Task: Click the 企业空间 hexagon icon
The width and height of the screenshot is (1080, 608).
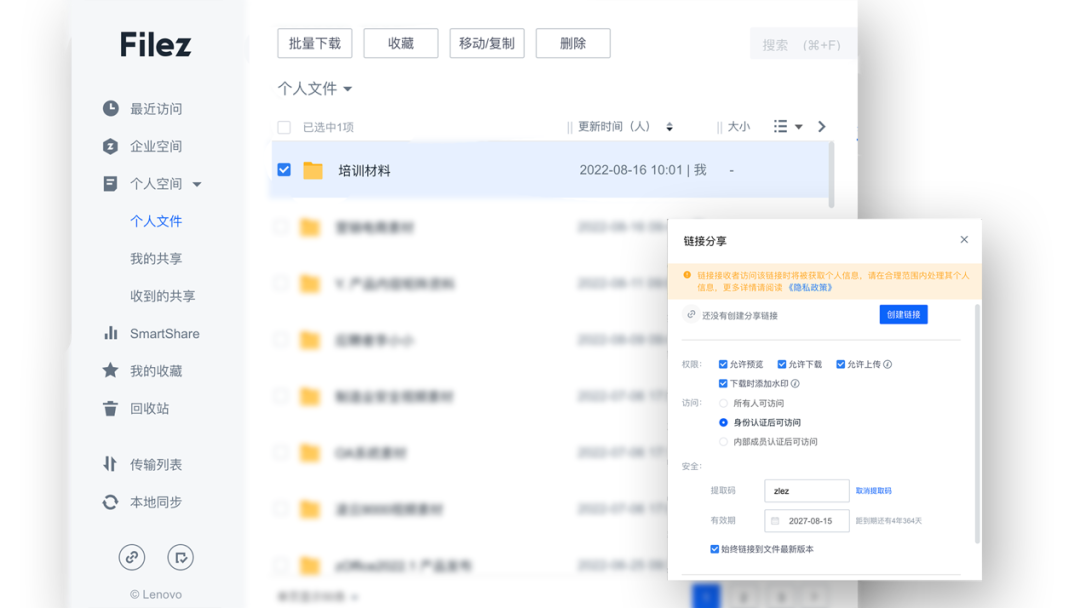Action: [x=110, y=146]
